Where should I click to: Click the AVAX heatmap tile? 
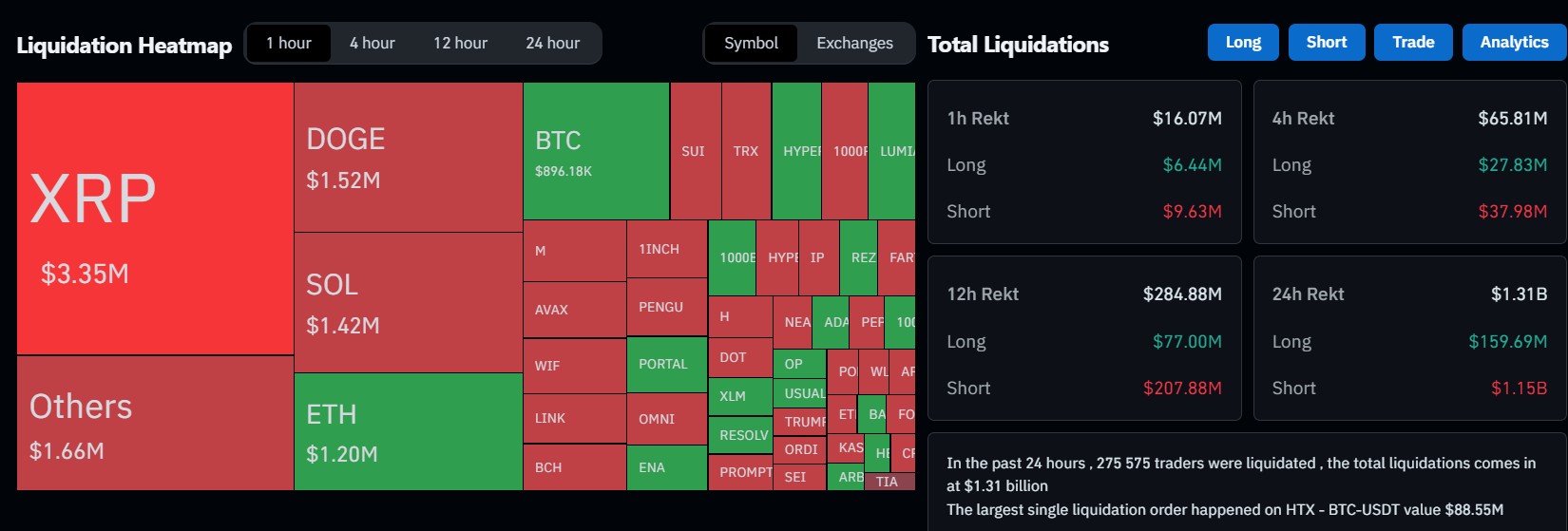574,310
